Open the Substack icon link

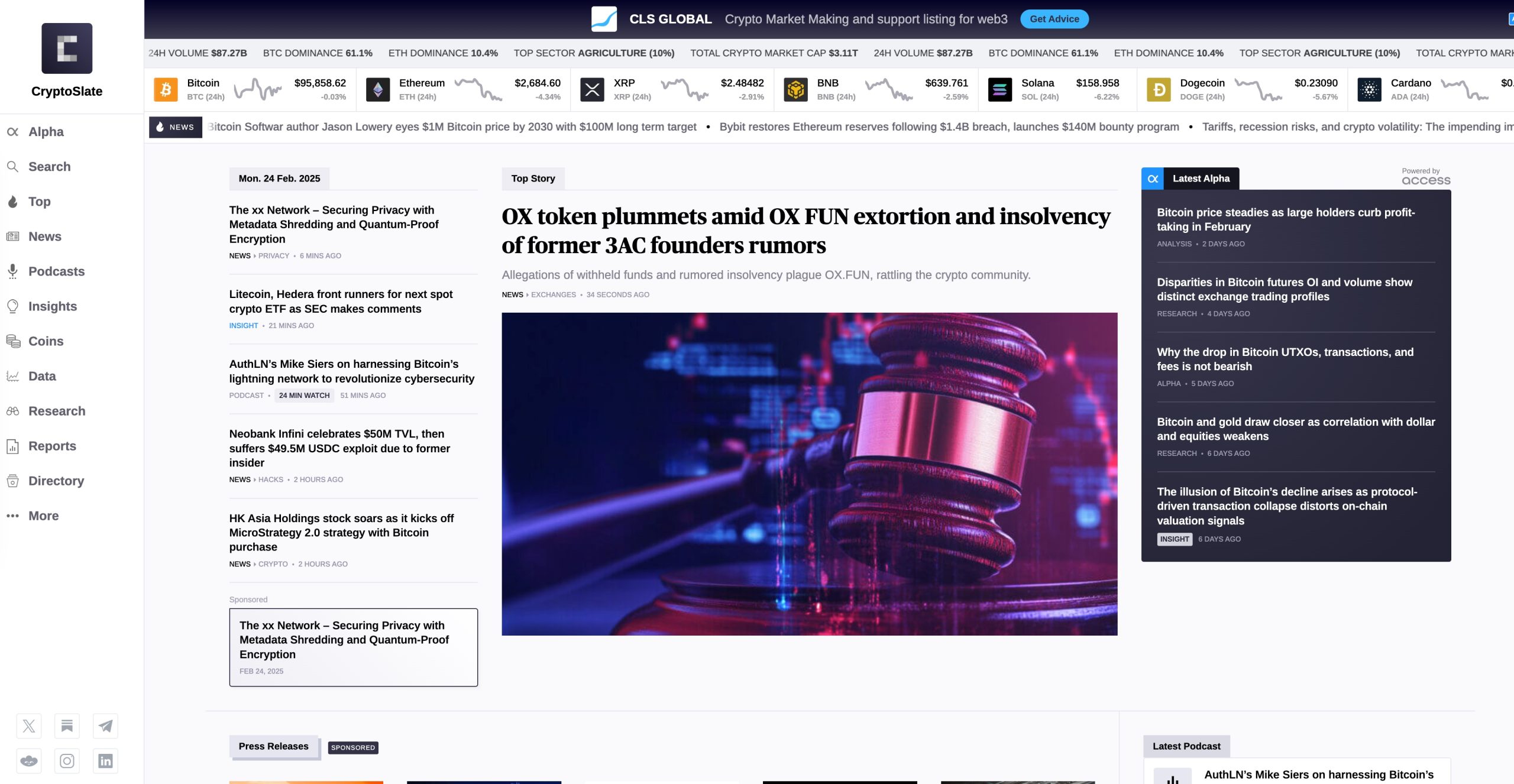click(67, 726)
